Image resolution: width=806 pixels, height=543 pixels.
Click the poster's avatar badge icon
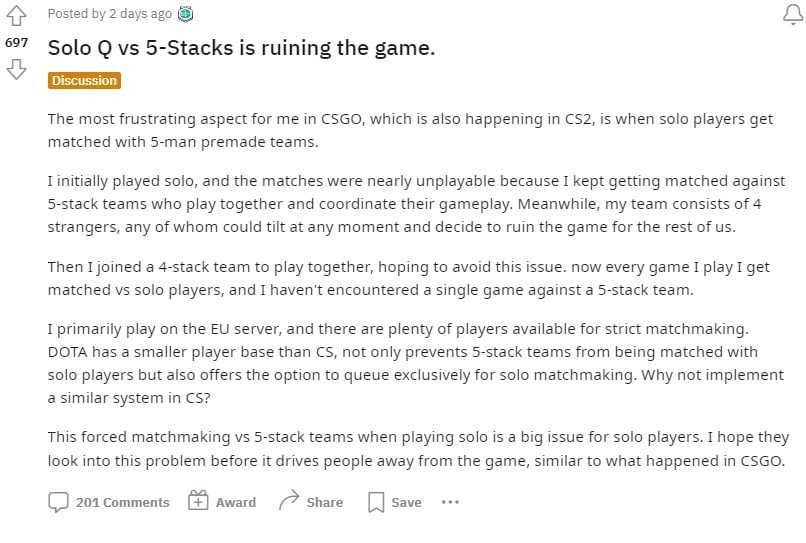pos(185,14)
